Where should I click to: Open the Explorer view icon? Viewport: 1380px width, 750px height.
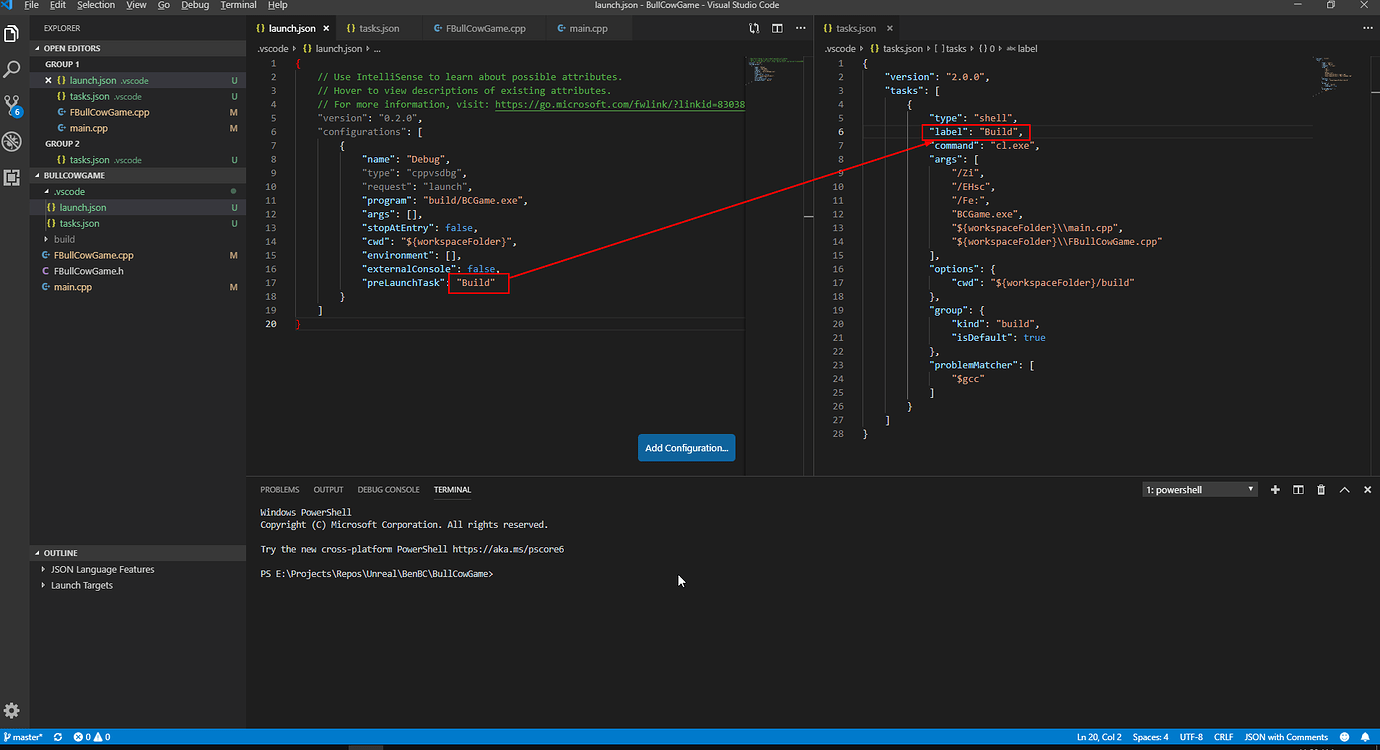point(12,32)
